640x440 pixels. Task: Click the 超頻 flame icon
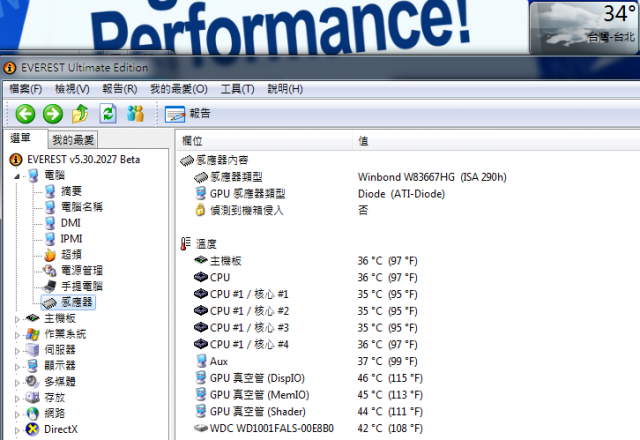[50, 255]
